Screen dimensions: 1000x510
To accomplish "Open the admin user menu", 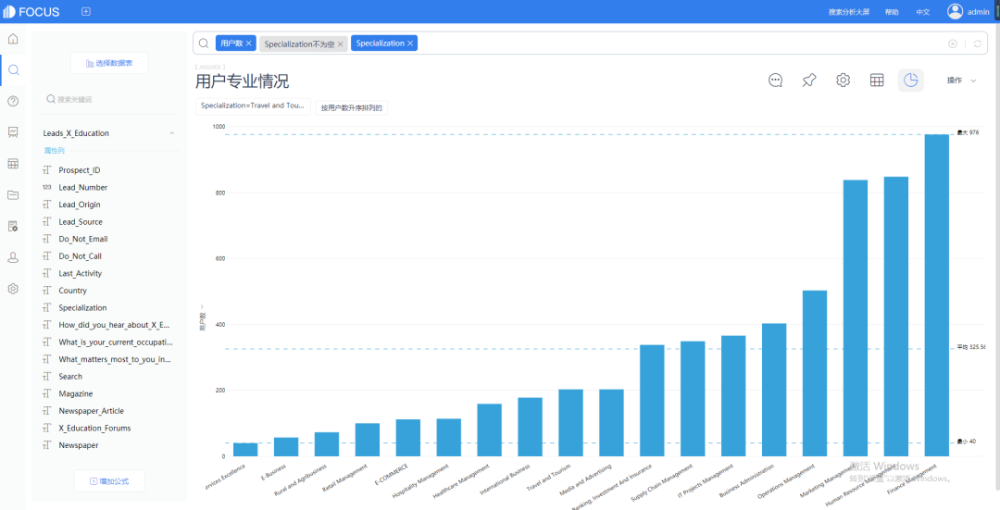I will [x=968, y=12].
